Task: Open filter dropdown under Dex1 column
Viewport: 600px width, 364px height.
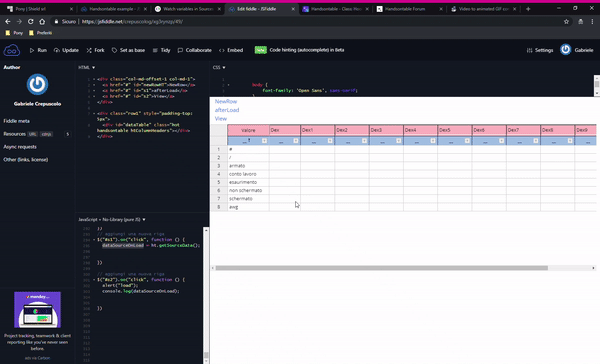Action: pyautogui.click(x=330, y=141)
